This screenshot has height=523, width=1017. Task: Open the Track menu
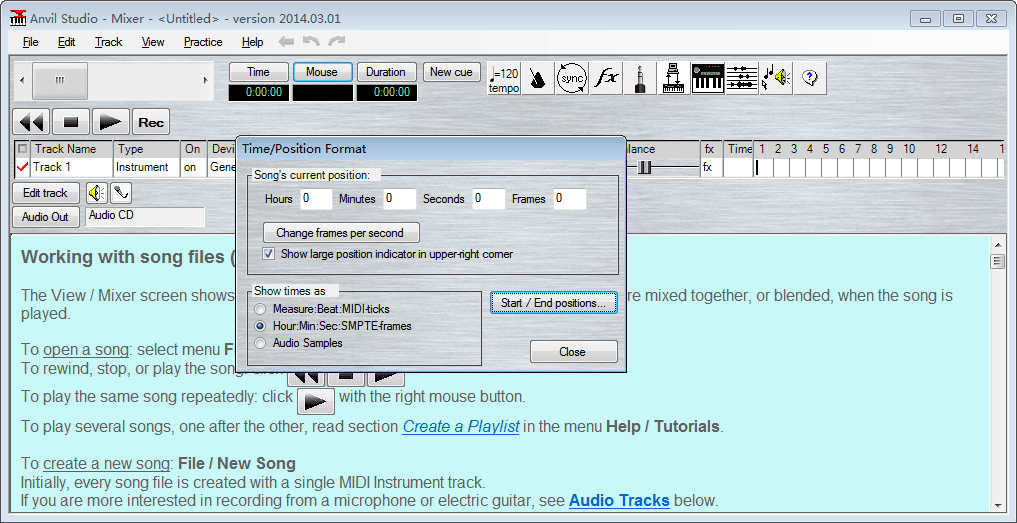click(108, 42)
